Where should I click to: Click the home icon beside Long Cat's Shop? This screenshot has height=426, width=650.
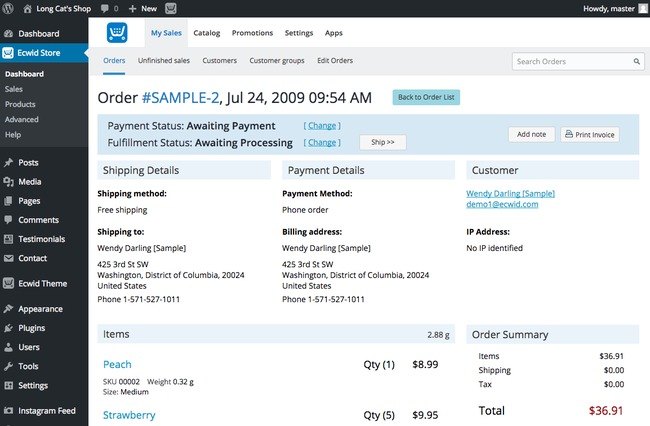[27, 8]
